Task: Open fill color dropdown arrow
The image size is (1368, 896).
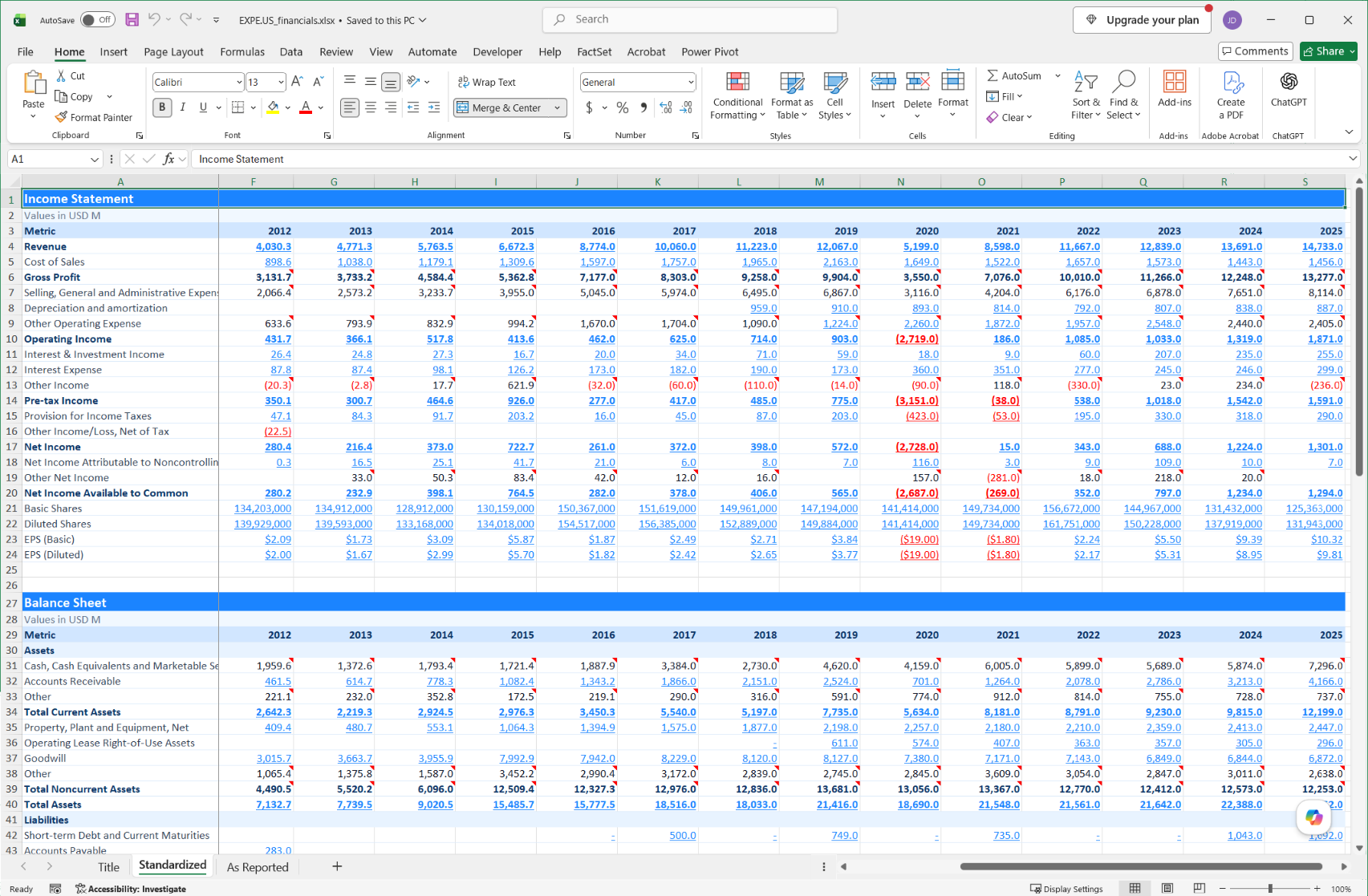Action: (x=287, y=107)
